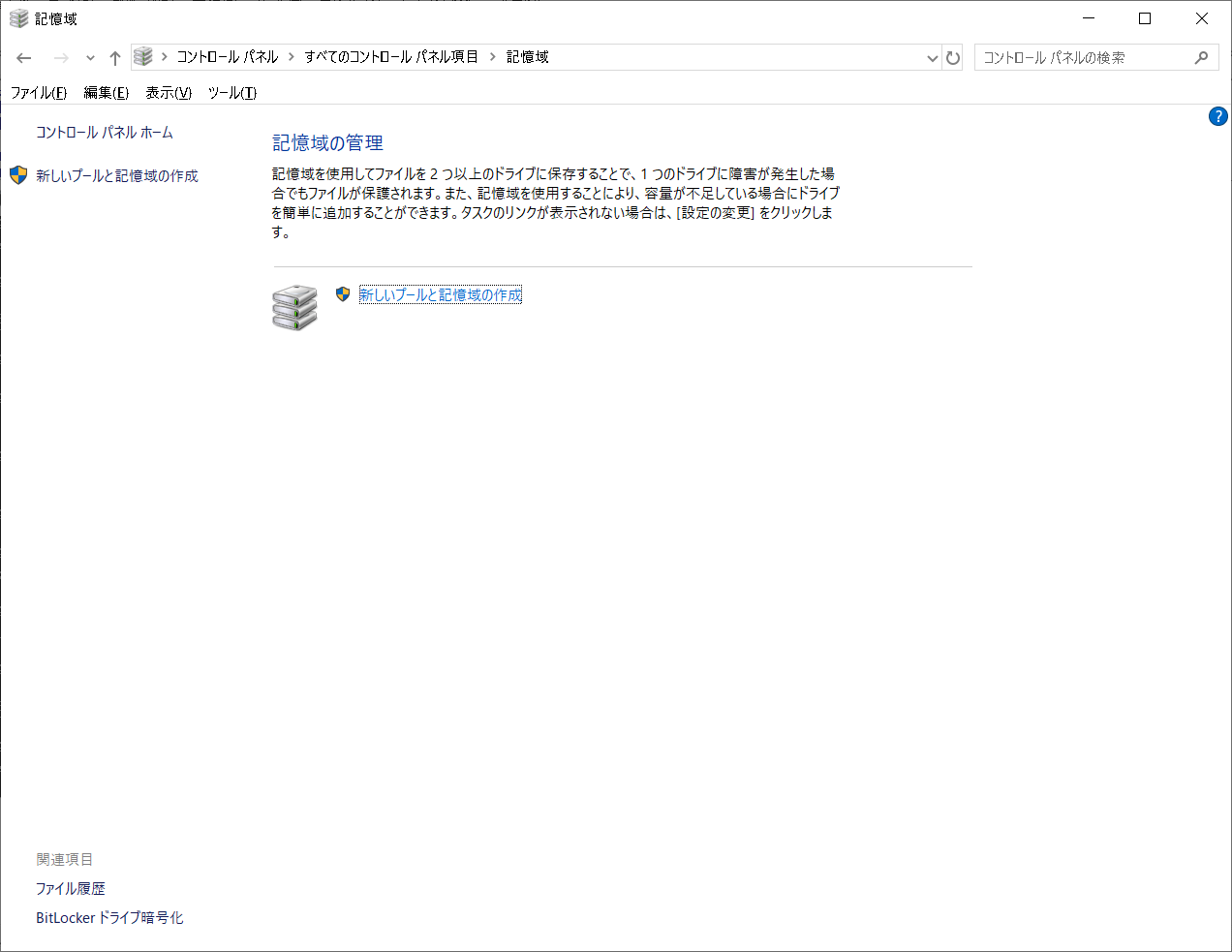Open ファイル履歴 under related items
The image size is (1232, 952).
(x=71, y=889)
